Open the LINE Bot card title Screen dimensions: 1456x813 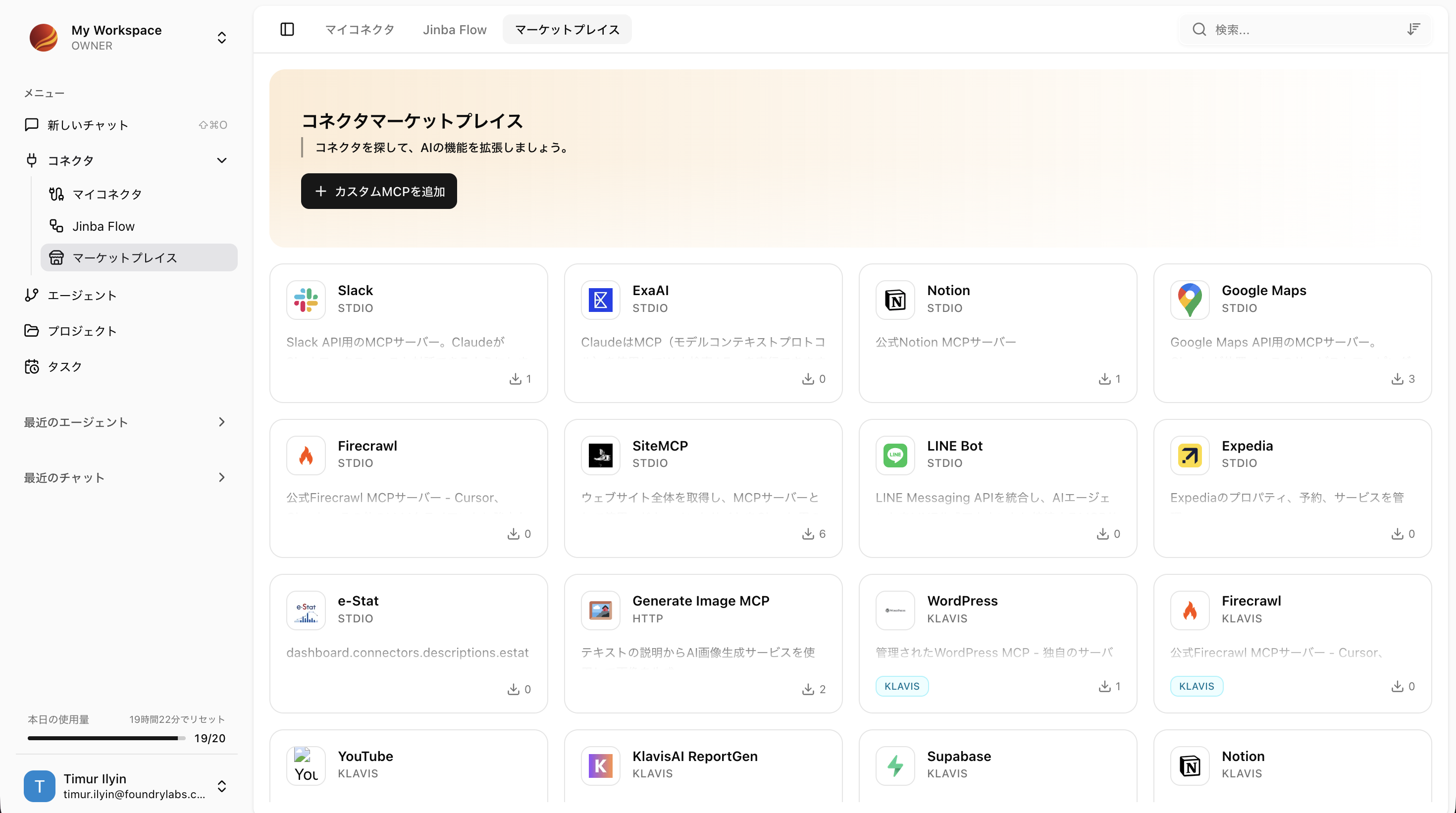point(955,446)
